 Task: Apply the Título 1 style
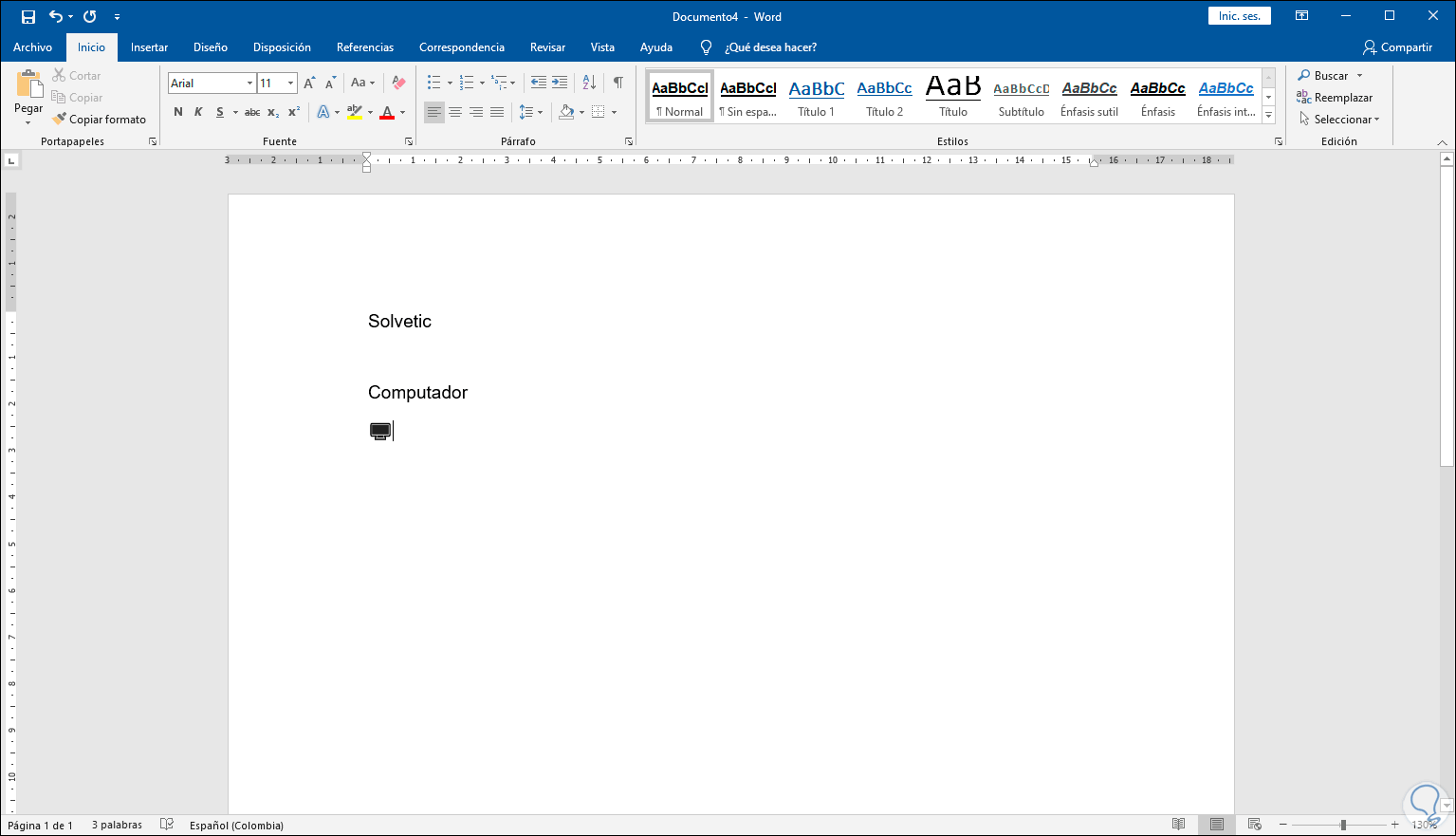816,98
